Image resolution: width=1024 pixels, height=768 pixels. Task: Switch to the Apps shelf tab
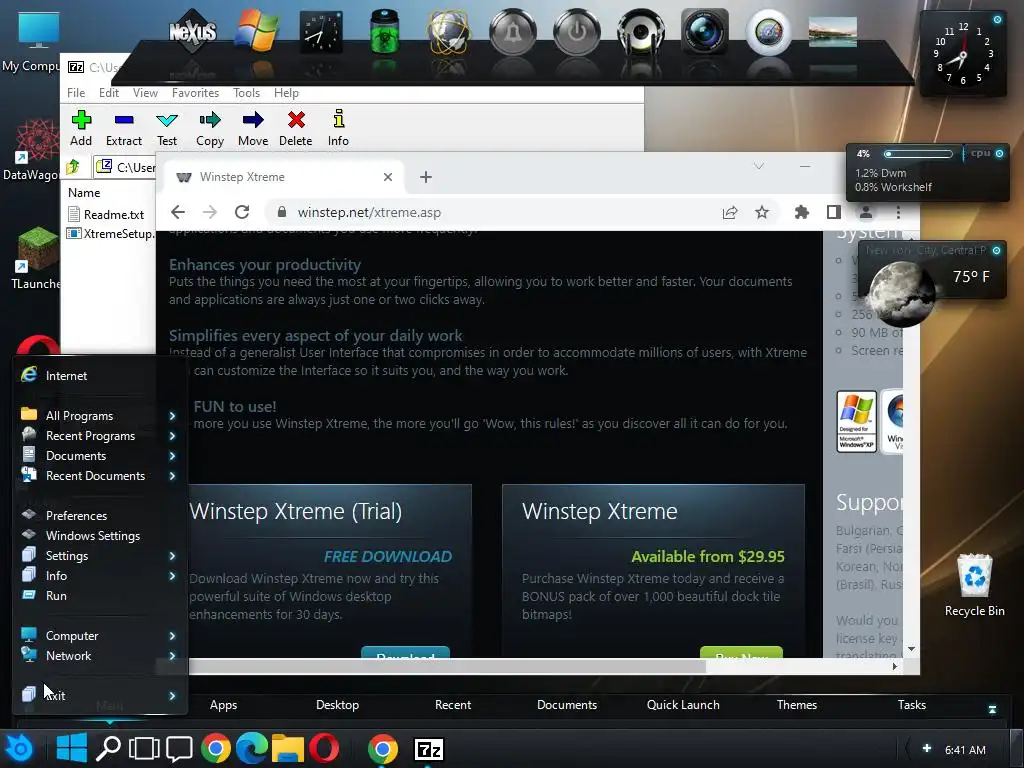[223, 705]
